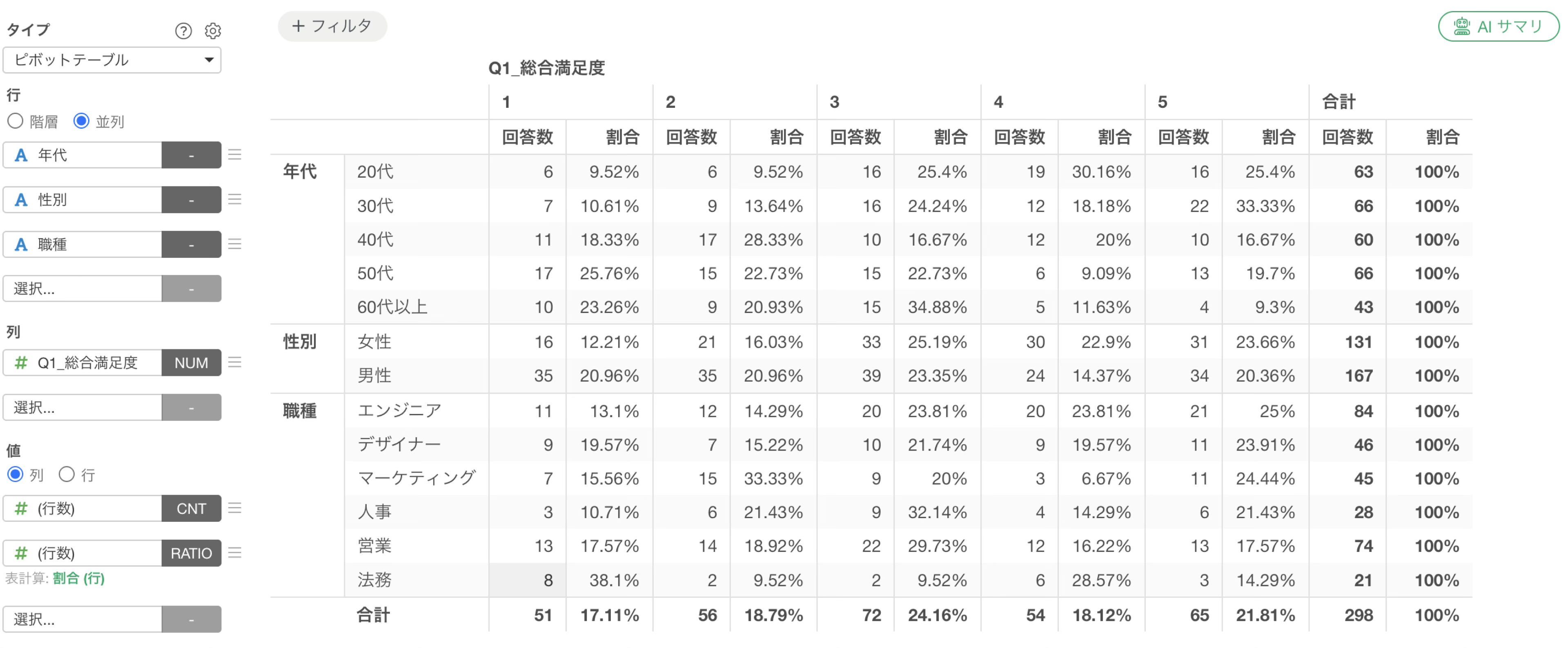Open the ピボットテーブル type dropdown
The width and height of the screenshot is (1568, 648).
click(x=112, y=60)
